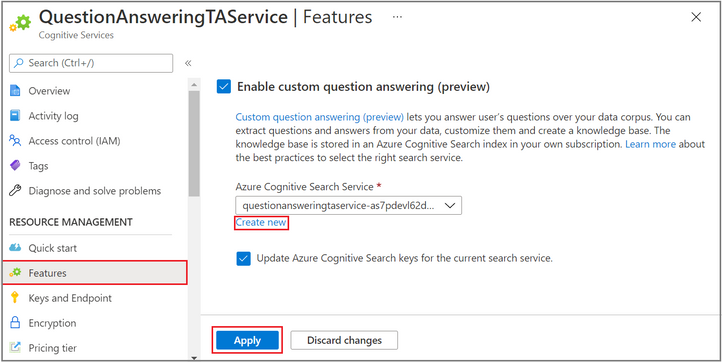This screenshot has width=722, height=362.
Task: Close the Features blade
Action: (696, 18)
